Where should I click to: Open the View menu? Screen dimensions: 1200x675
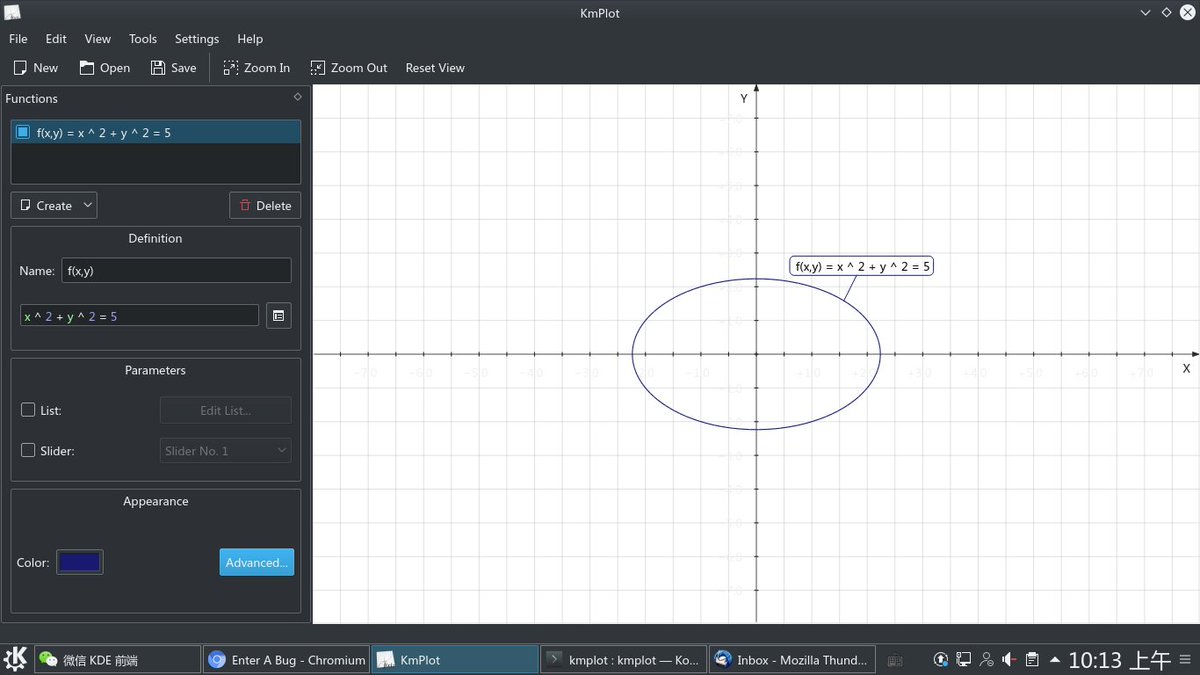[98, 39]
